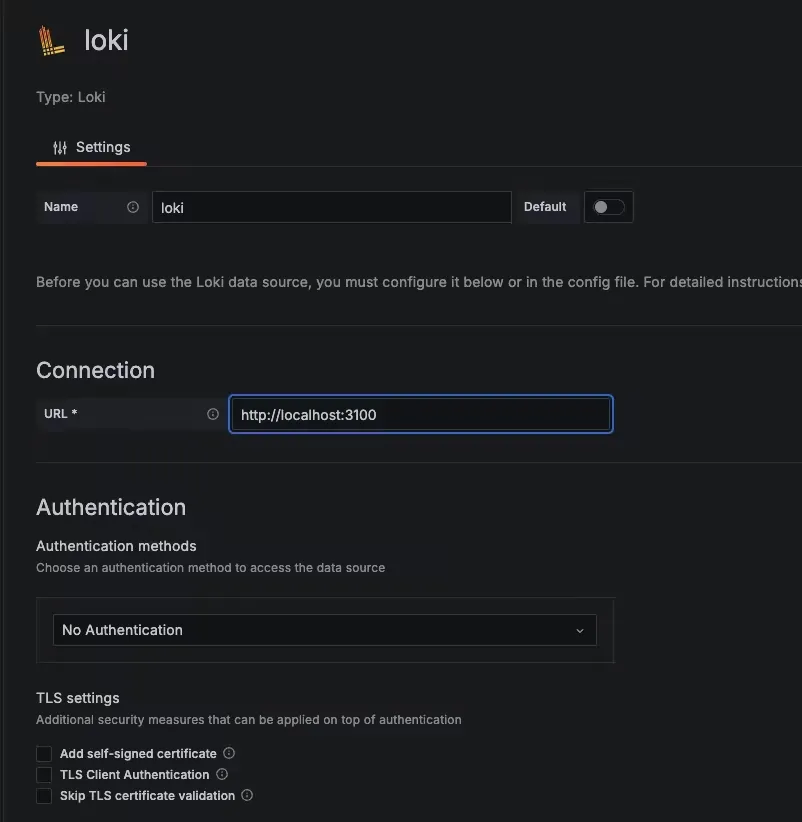Screen dimensions: 802x822
Task: Click the loki data source title
Action: click(106, 41)
